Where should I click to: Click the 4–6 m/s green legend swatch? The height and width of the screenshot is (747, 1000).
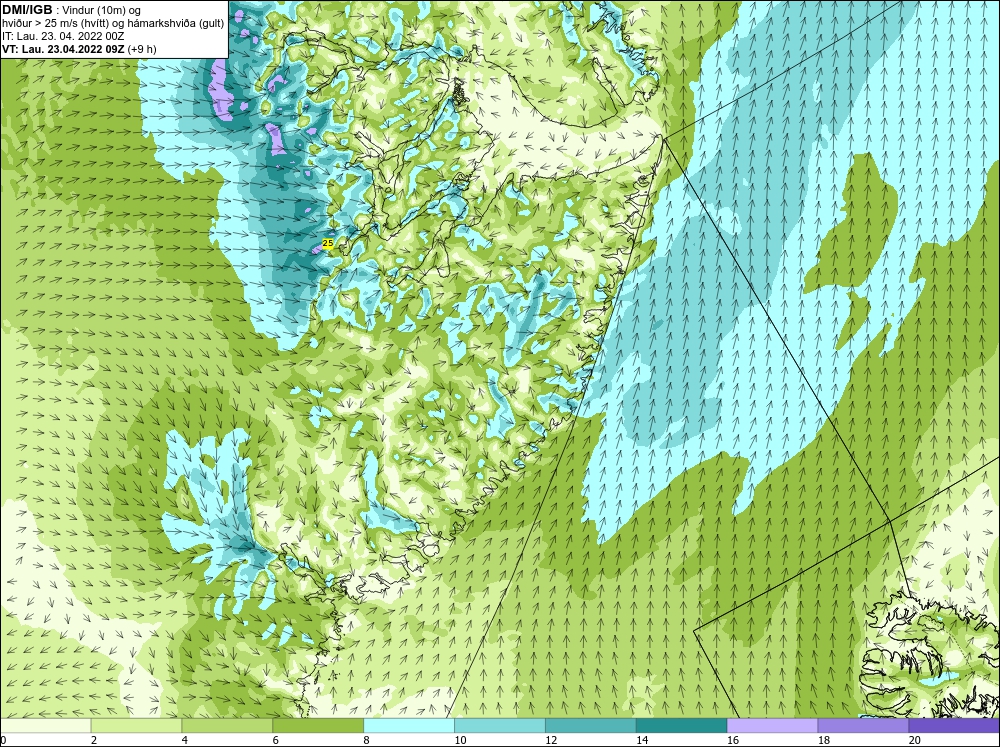pyautogui.click(x=227, y=726)
